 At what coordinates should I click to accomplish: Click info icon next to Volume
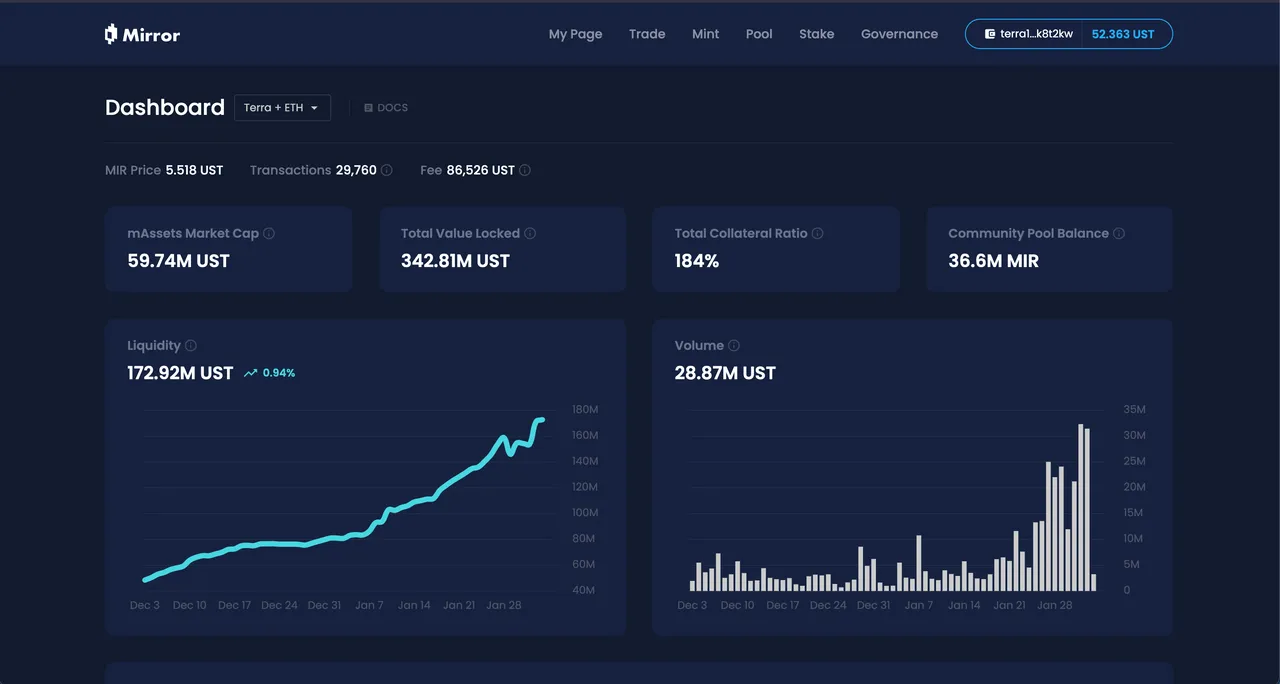point(734,345)
